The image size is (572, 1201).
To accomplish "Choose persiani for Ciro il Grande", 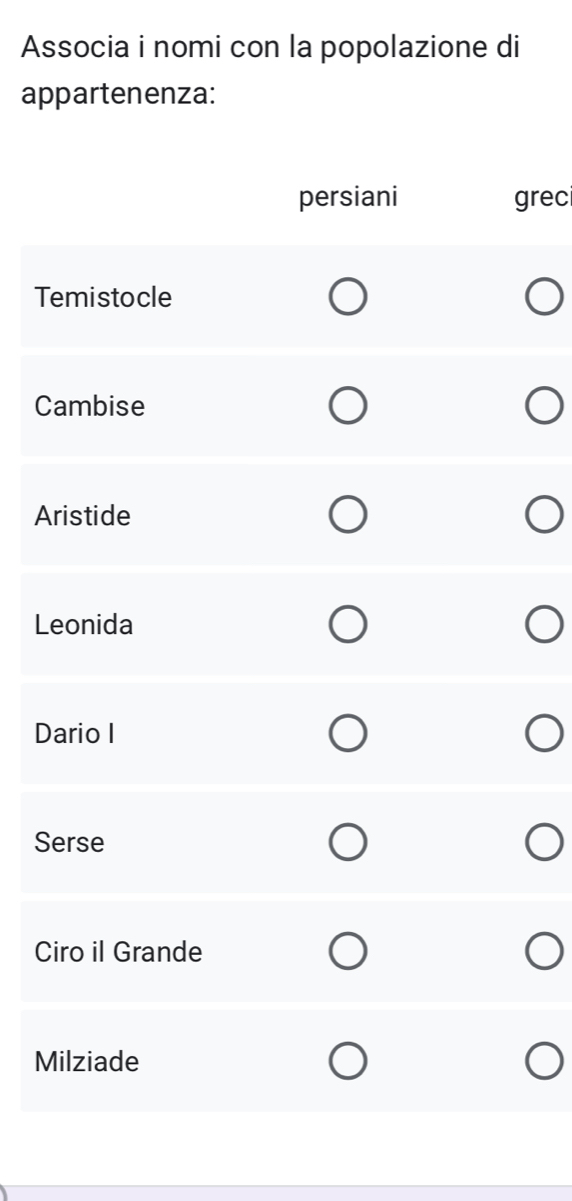I will (x=348, y=952).
